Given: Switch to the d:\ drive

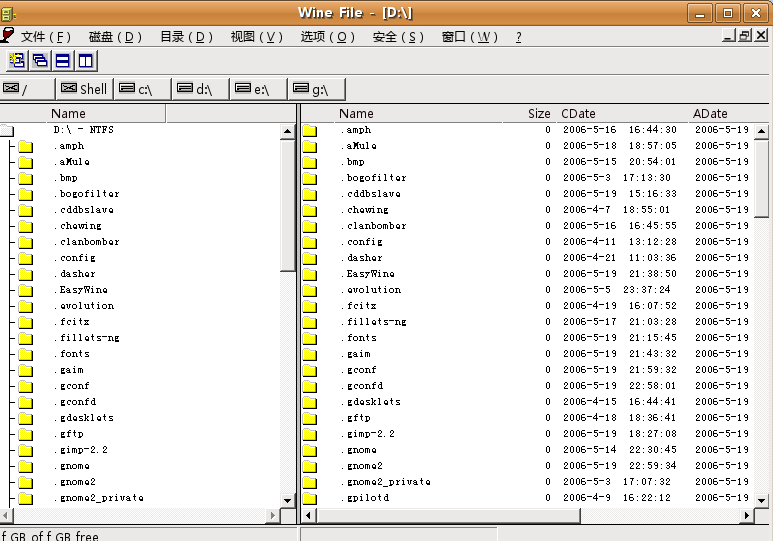Looking at the screenshot, I should 201,89.
